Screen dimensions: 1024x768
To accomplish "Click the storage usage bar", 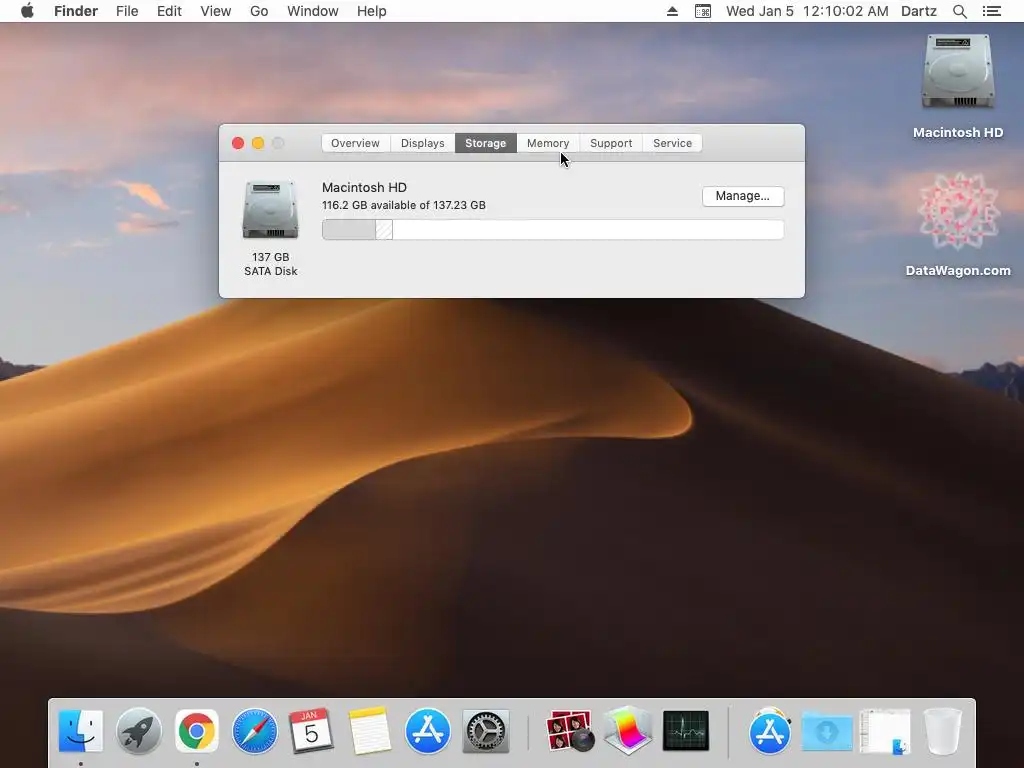I will (x=552, y=230).
